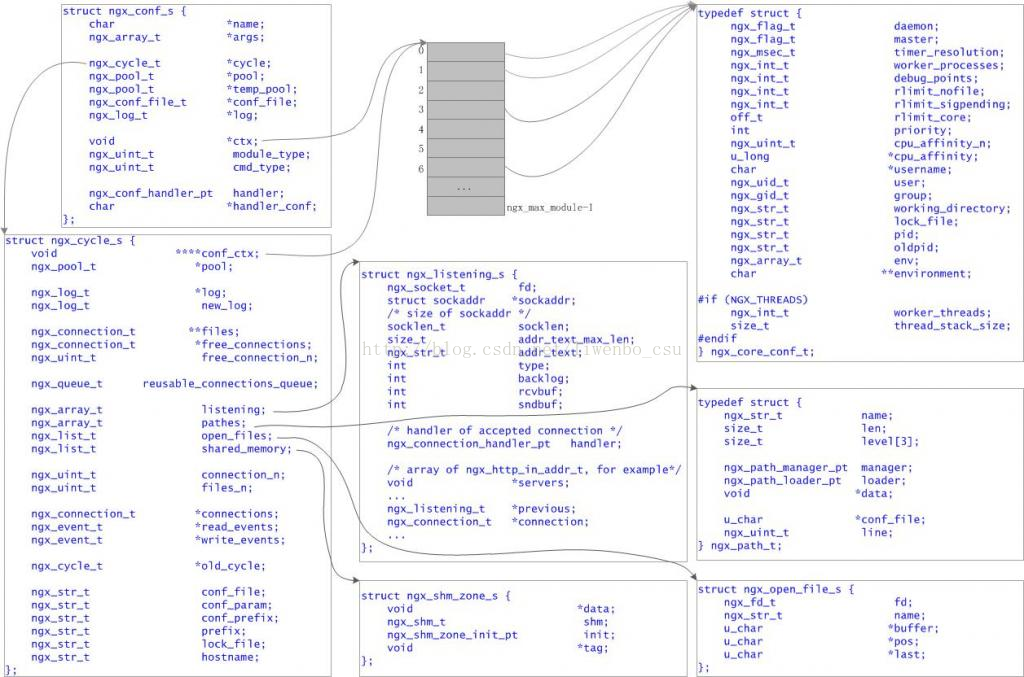
Task: Select the '*read_events;' member
Action: tap(236, 527)
